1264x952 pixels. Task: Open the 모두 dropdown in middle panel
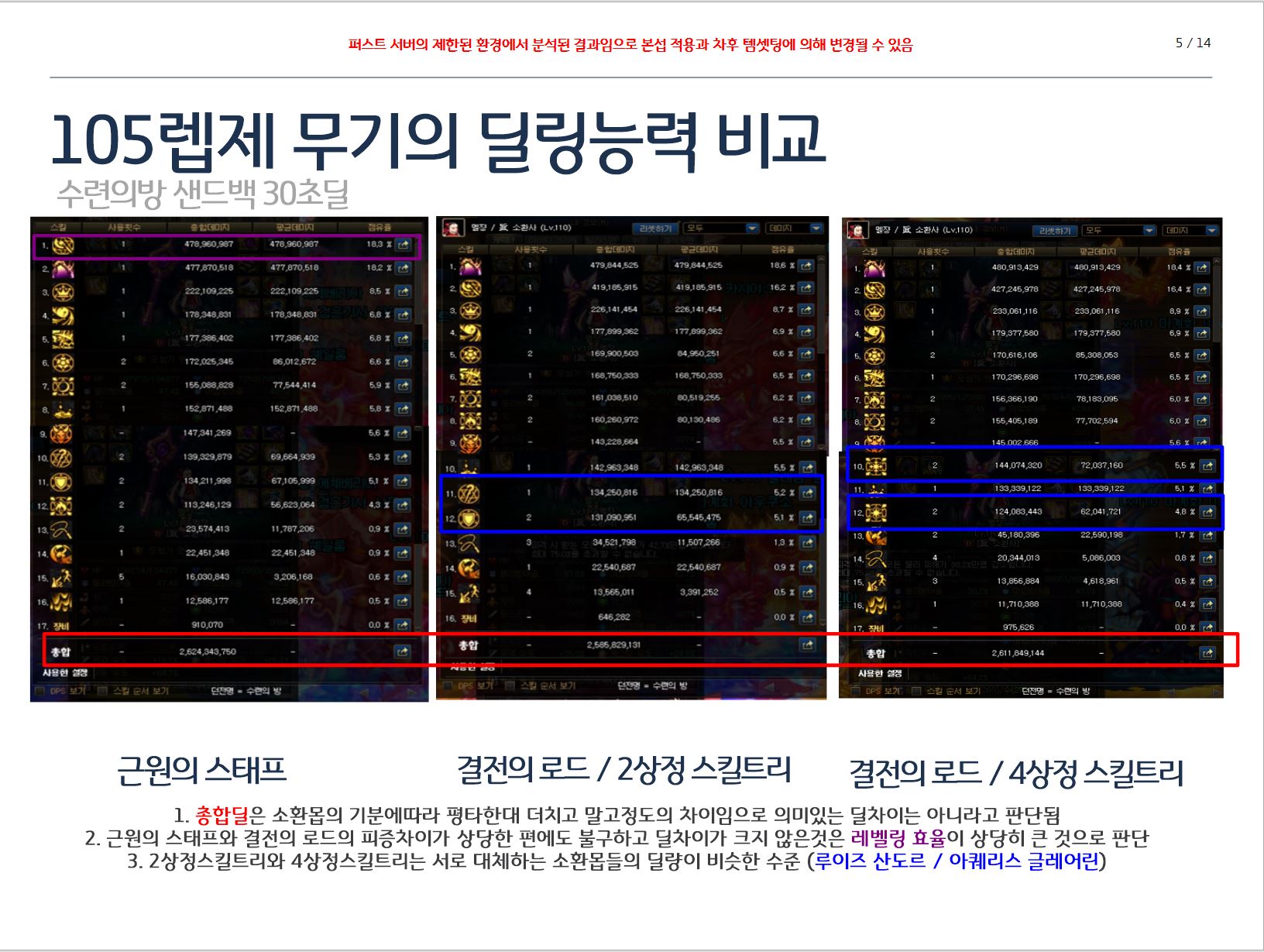pos(722,229)
